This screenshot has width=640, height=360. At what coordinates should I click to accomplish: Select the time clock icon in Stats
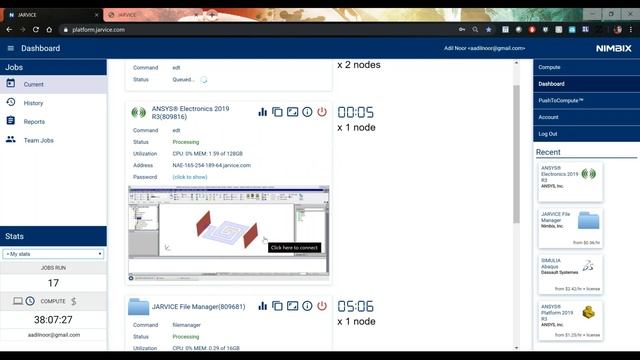click(x=30, y=301)
